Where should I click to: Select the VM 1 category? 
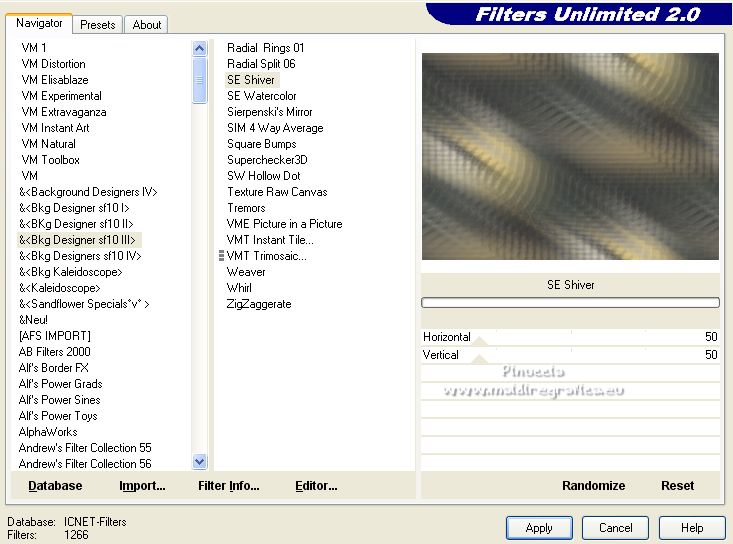pyautogui.click(x=34, y=48)
